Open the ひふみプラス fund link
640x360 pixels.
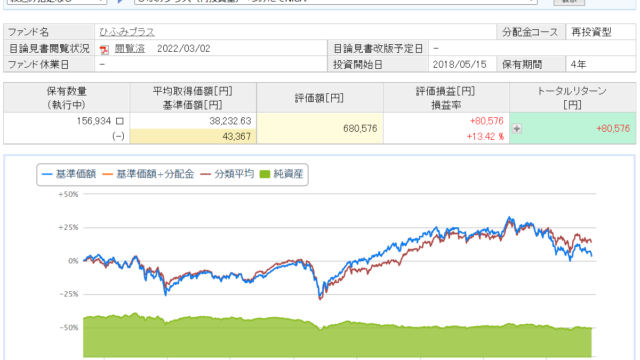tap(127, 32)
